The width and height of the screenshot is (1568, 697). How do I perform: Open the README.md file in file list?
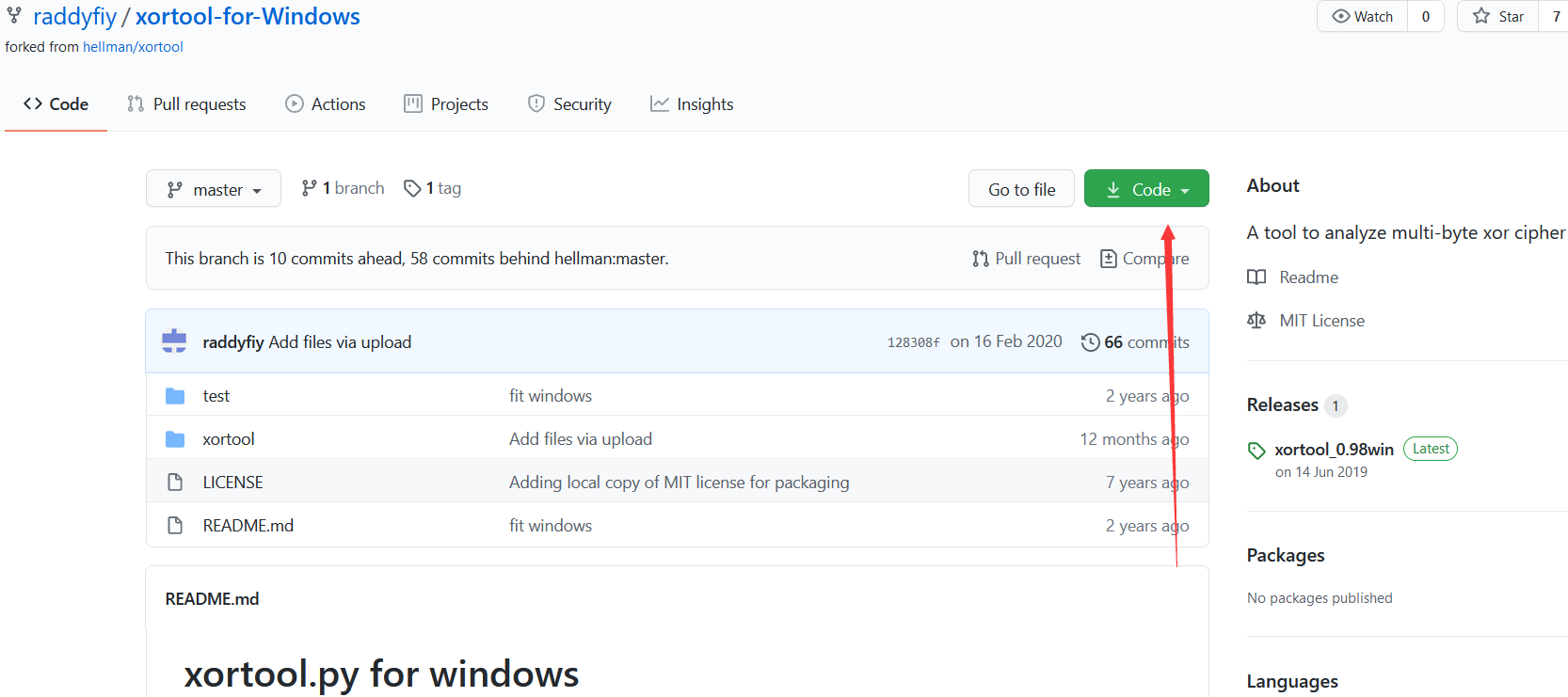(x=248, y=526)
